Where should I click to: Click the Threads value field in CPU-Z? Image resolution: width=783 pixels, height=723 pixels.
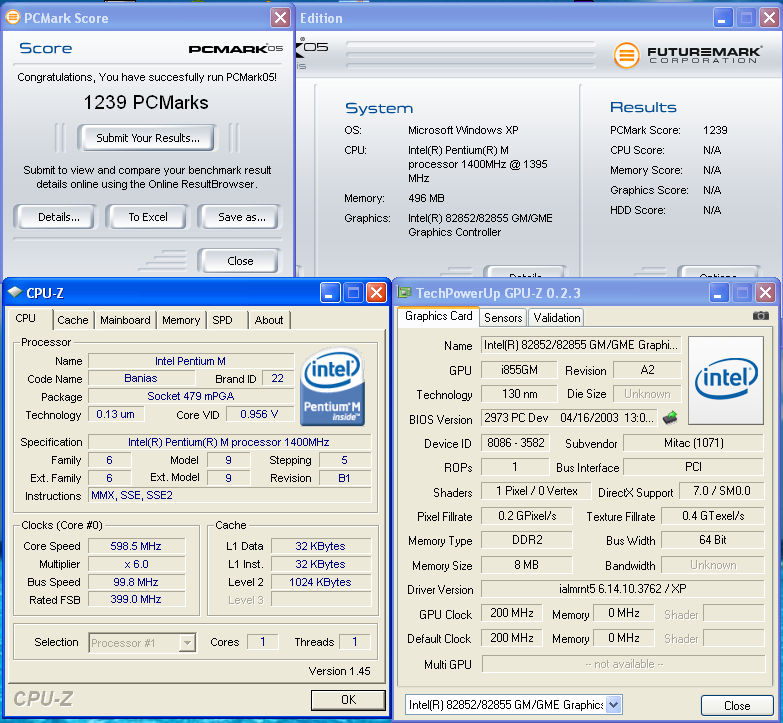click(x=355, y=642)
